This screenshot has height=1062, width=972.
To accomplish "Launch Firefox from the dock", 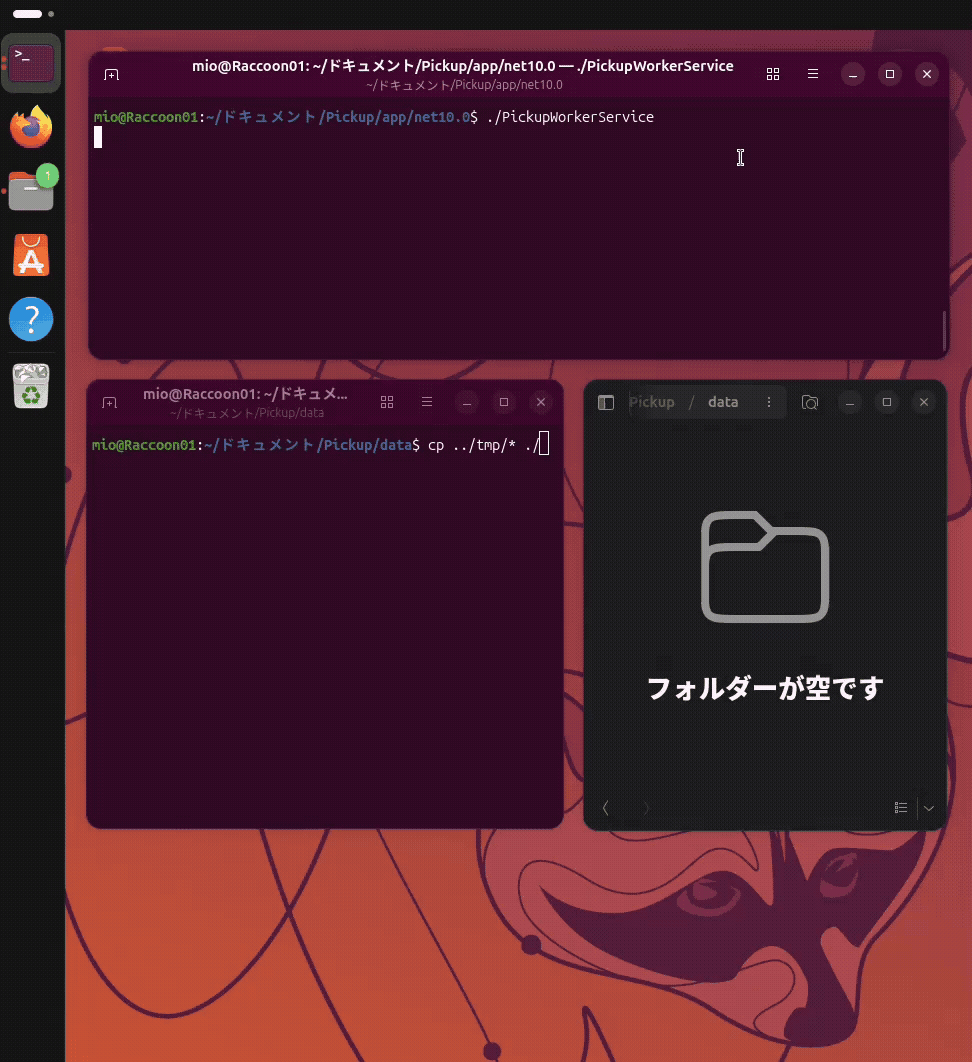I will point(31,127).
